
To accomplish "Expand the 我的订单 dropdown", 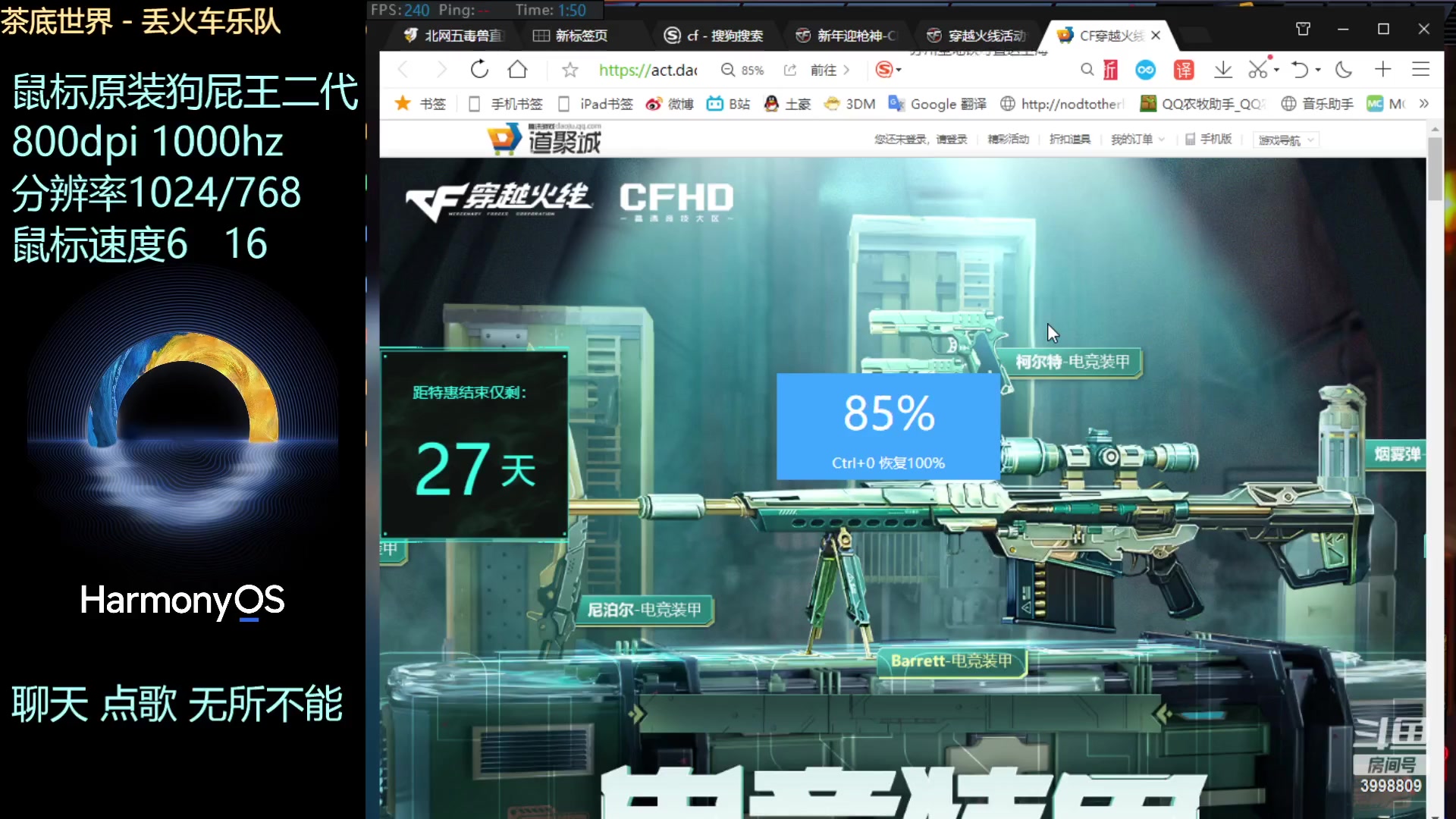I will 1138,140.
